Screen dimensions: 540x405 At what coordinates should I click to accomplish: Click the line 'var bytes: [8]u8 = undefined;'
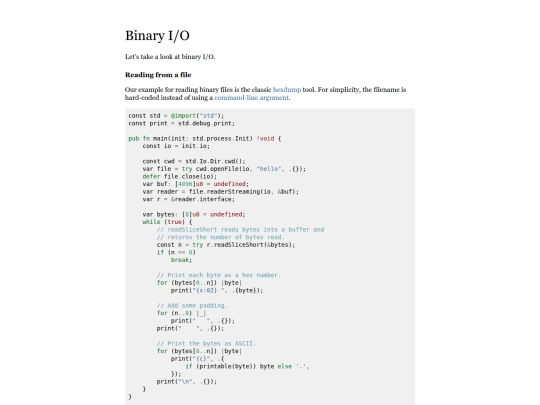194,214
